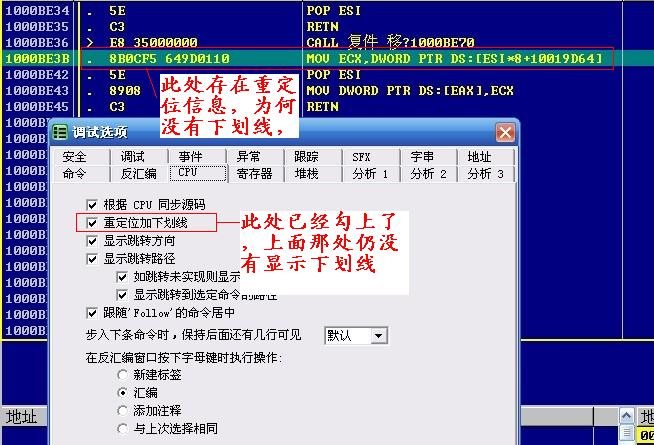Open the SFX tab
654x445 pixels.
coord(371,157)
